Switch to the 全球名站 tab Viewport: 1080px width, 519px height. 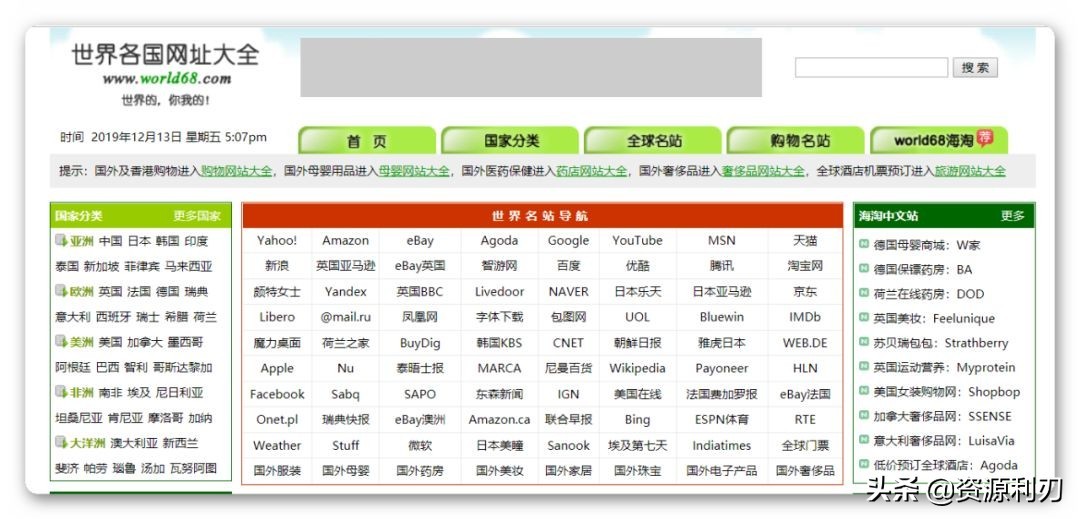pyautogui.click(x=654, y=141)
